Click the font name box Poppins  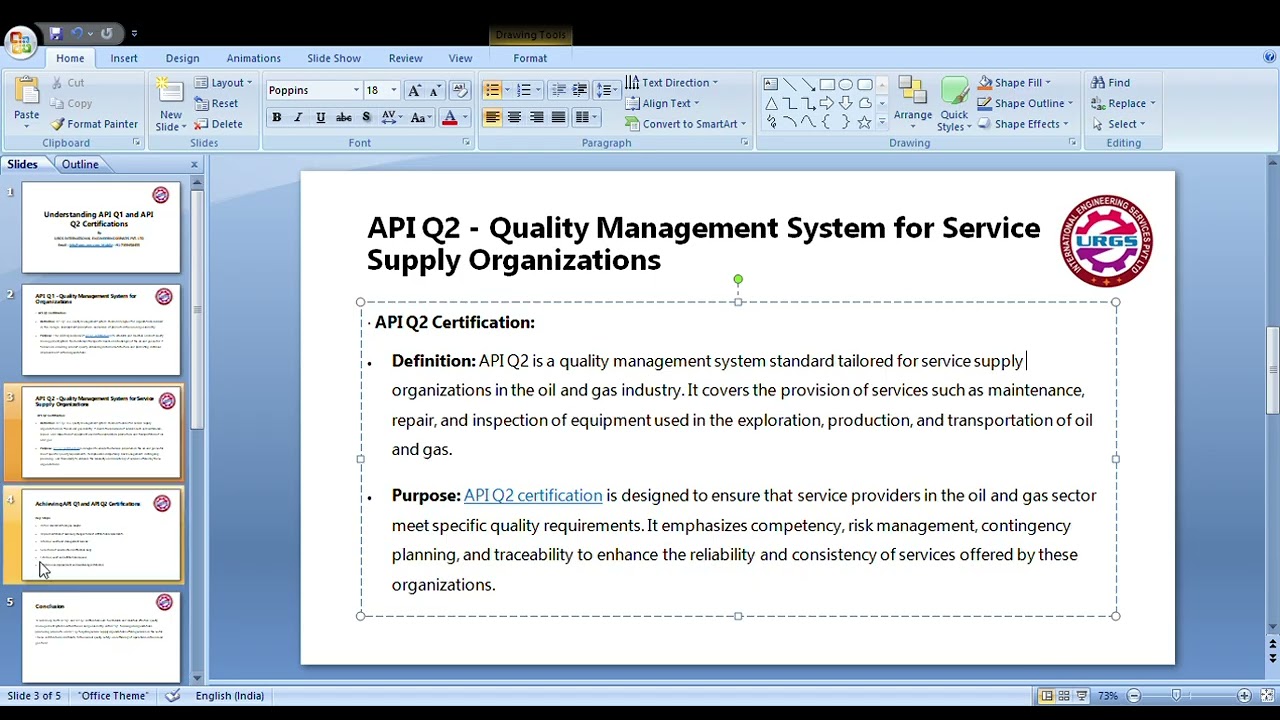tap(313, 90)
